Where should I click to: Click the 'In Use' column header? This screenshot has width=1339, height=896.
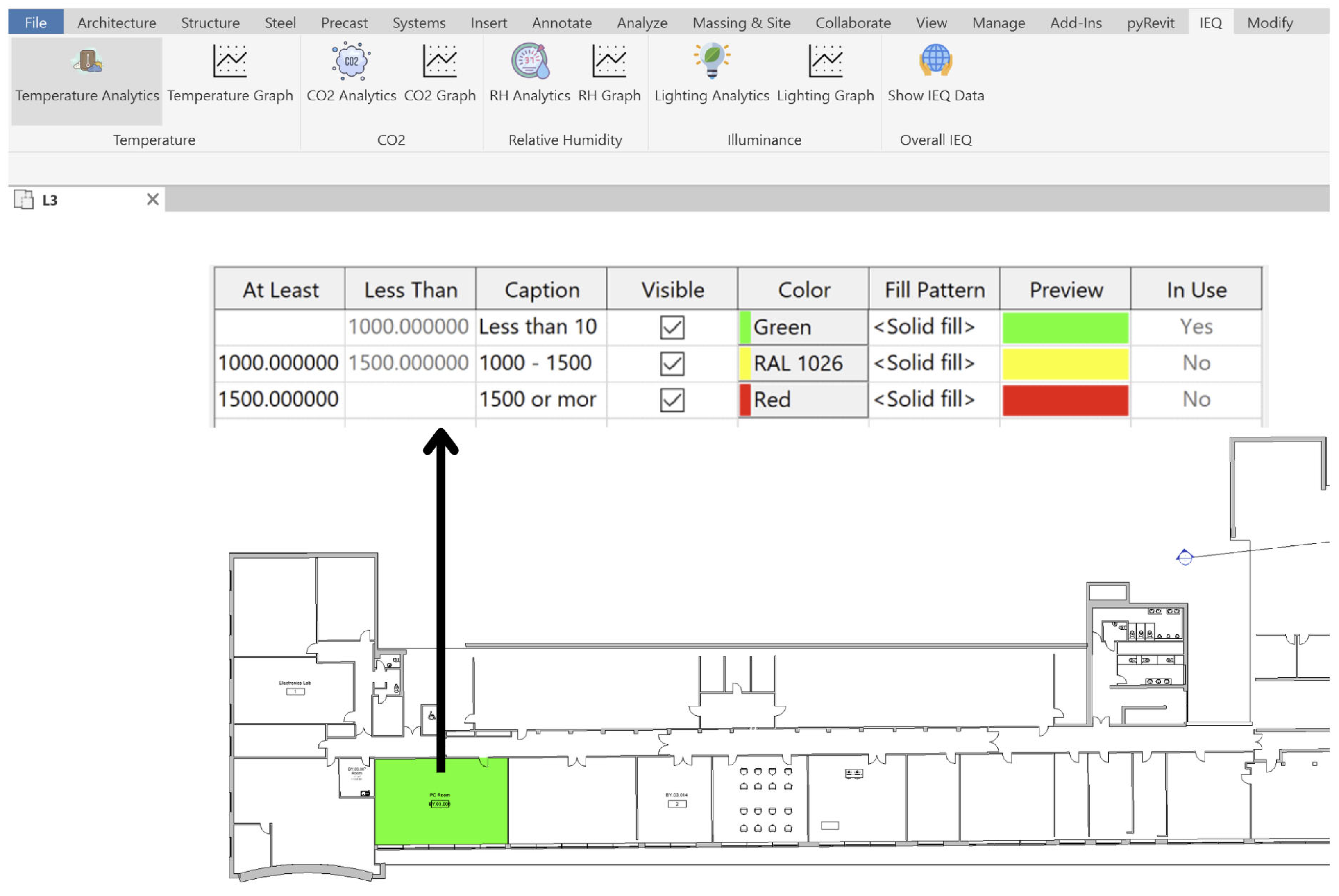[1196, 290]
